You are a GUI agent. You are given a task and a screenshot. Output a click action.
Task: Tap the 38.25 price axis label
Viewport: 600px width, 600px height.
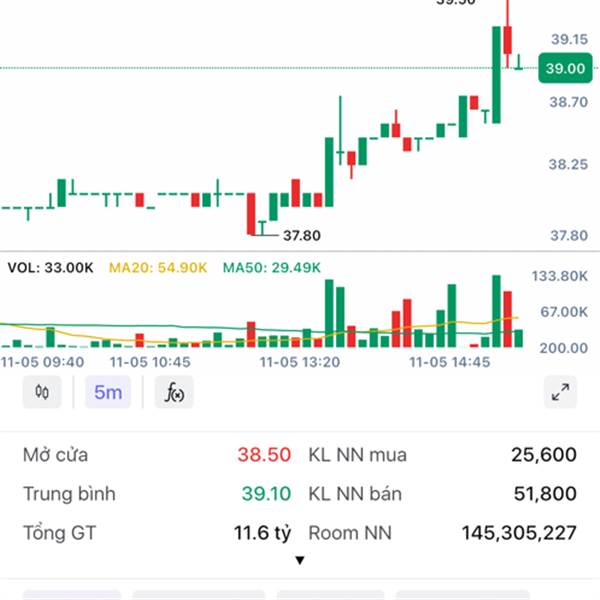[x=568, y=165]
